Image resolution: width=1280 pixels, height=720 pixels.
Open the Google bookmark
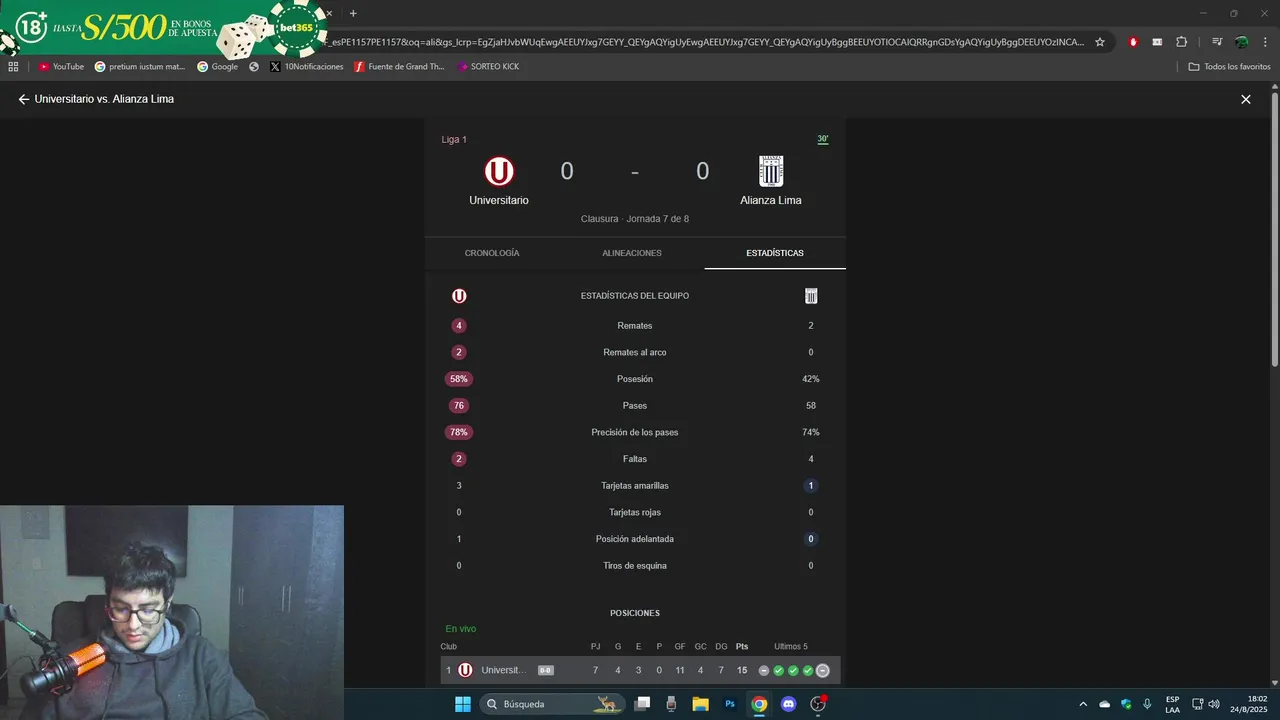[217, 67]
